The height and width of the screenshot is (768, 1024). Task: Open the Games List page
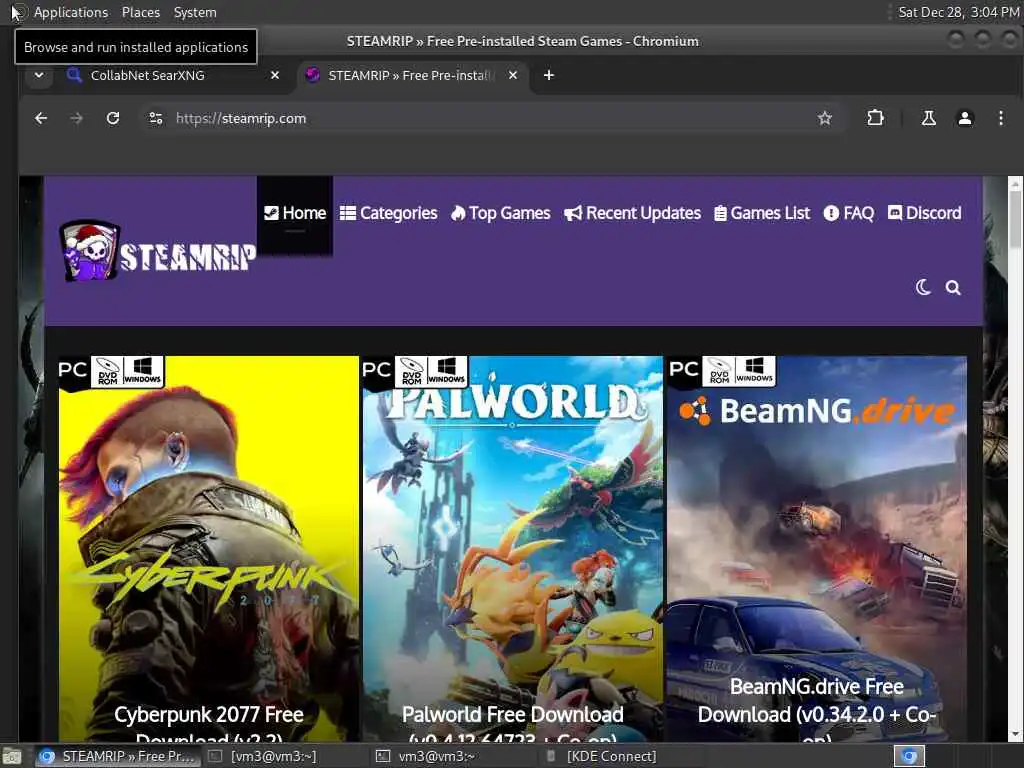(x=762, y=213)
